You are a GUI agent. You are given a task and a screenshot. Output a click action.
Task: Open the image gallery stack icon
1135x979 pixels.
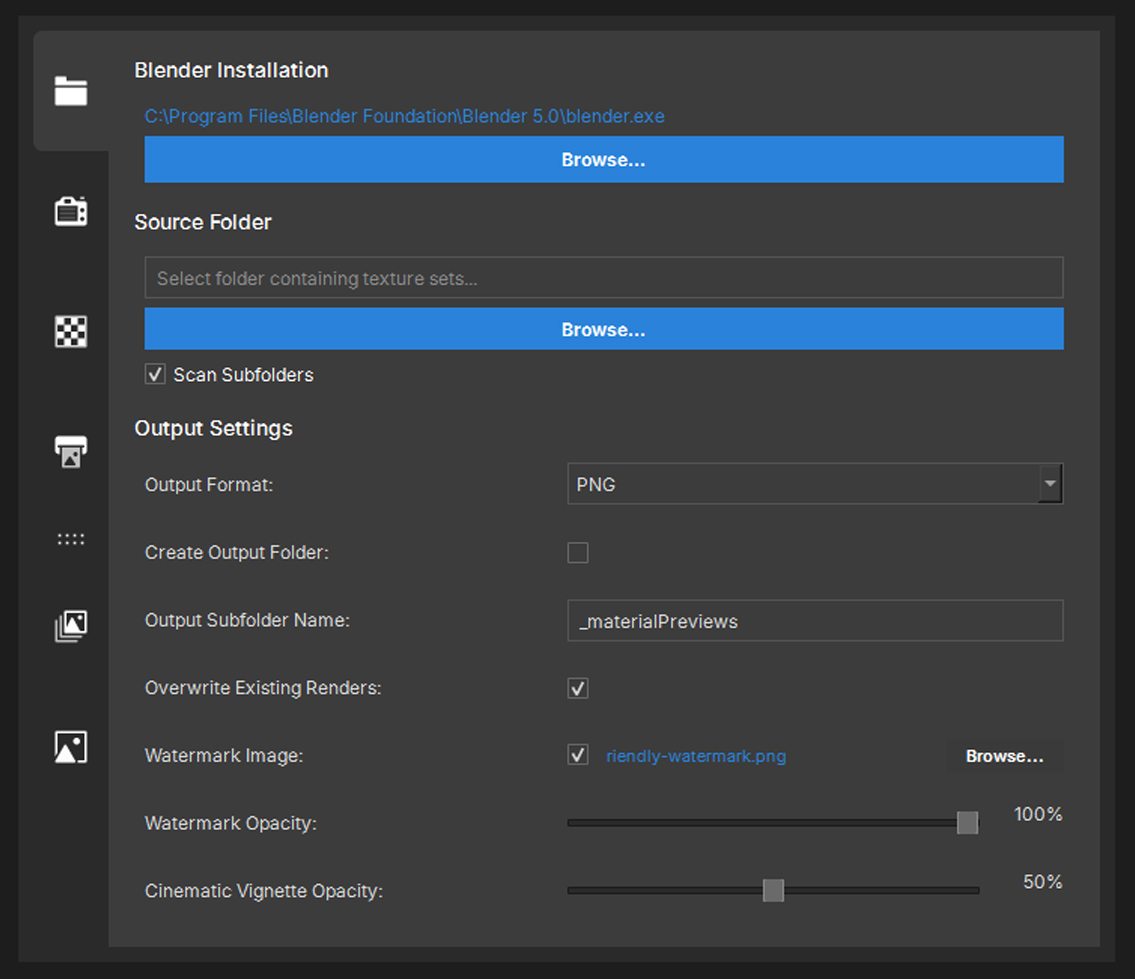(71, 626)
